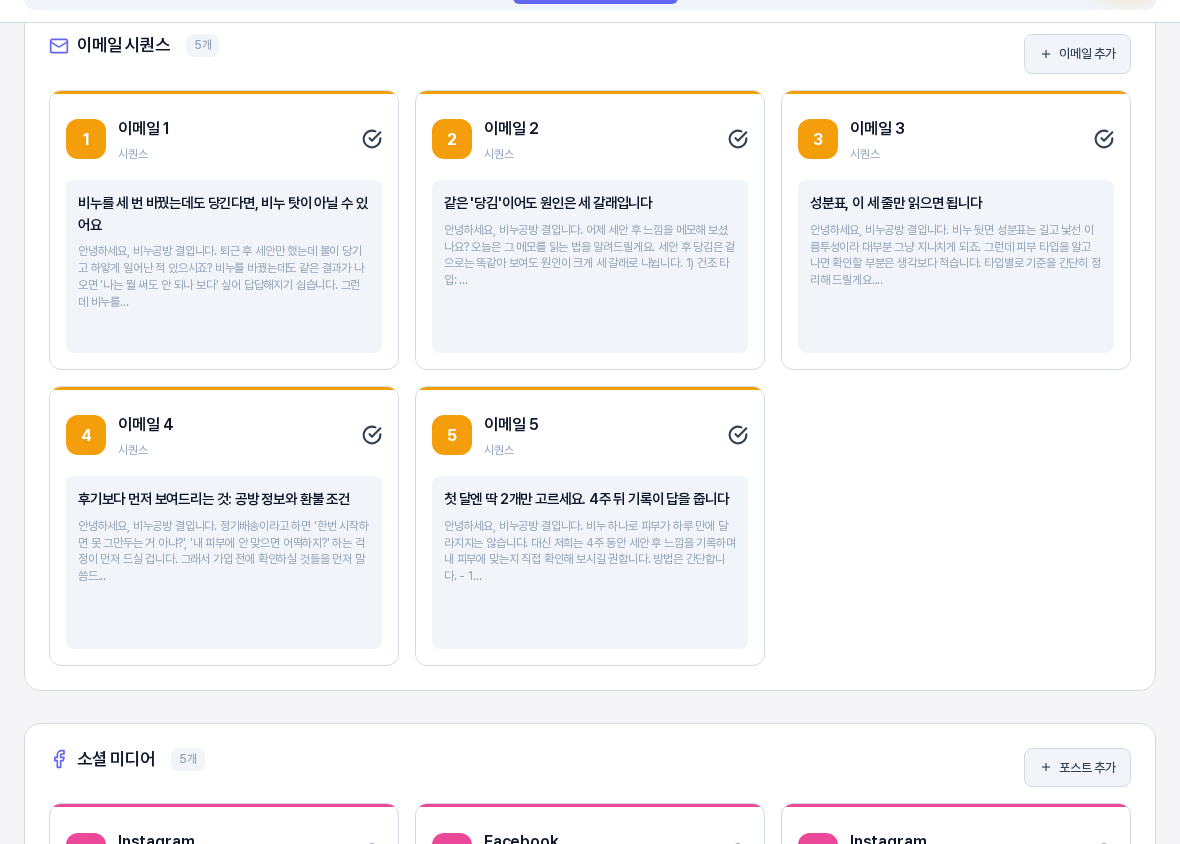Open the subject '성분표, 이 세 줄만 읽으면 됩니다'

896,203
